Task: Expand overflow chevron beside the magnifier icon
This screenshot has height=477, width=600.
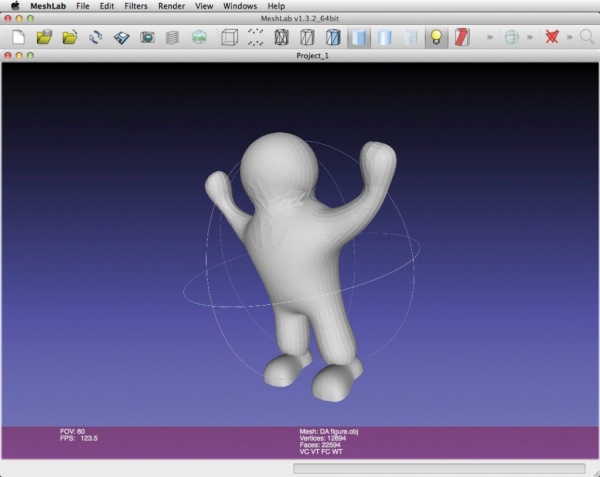Action: click(x=570, y=37)
